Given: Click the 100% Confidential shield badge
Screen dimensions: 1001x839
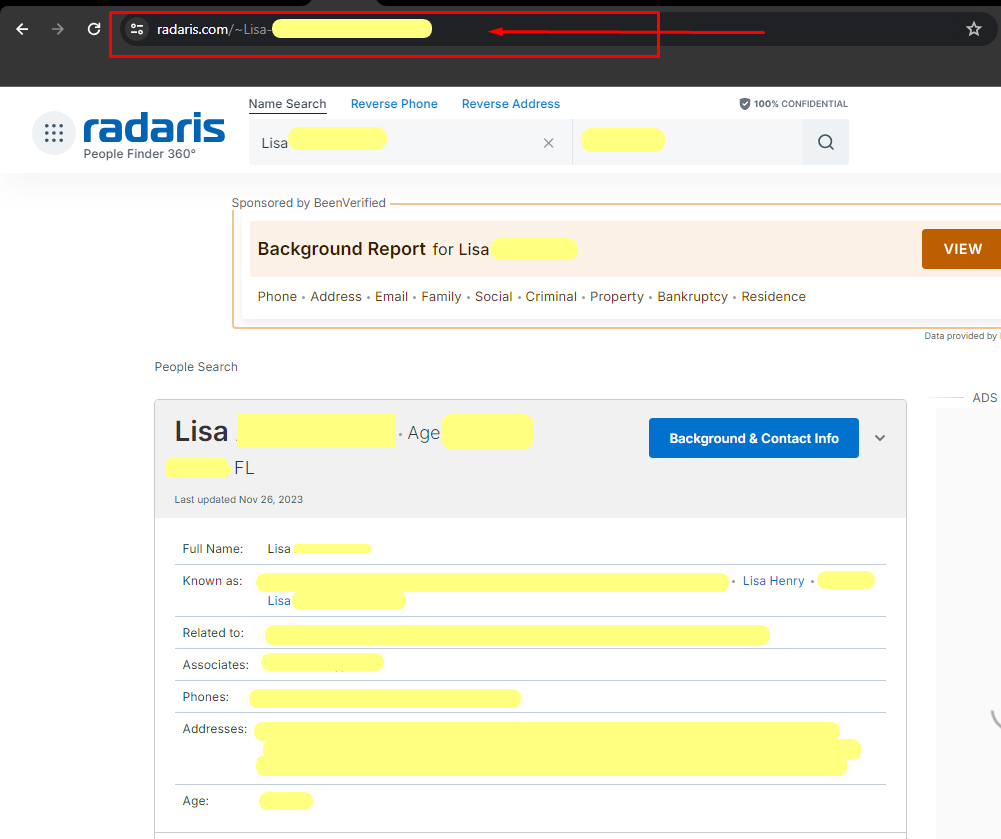Looking at the screenshot, I should [x=794, y=104].
